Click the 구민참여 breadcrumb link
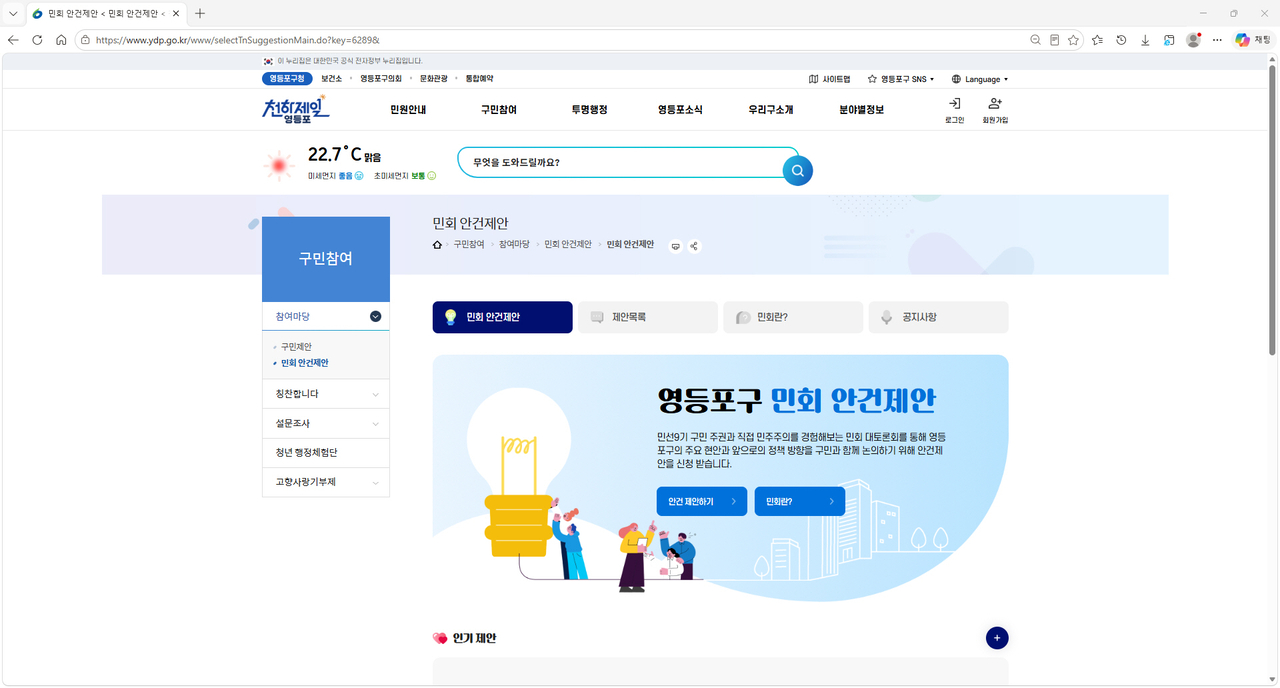 (469, 245)
